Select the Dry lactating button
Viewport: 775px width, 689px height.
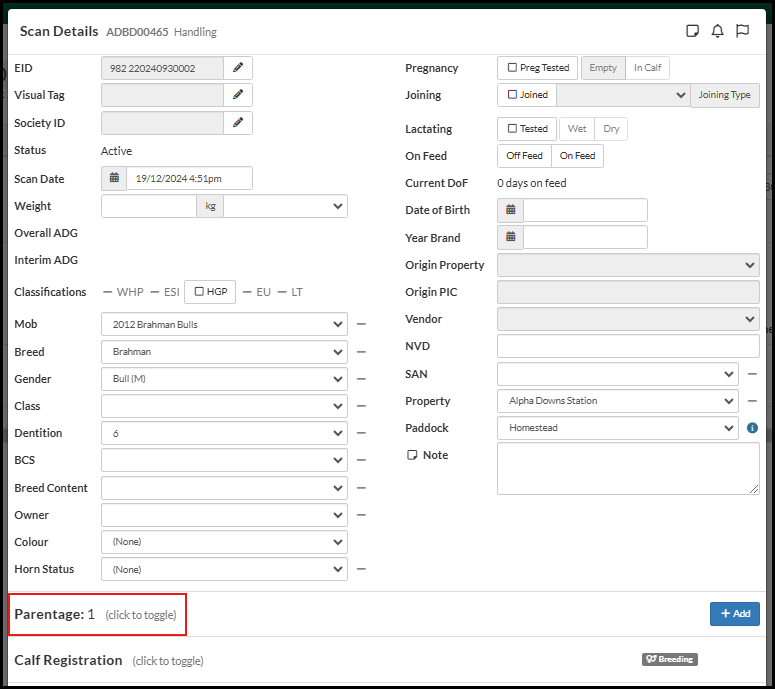coord(611,129)
